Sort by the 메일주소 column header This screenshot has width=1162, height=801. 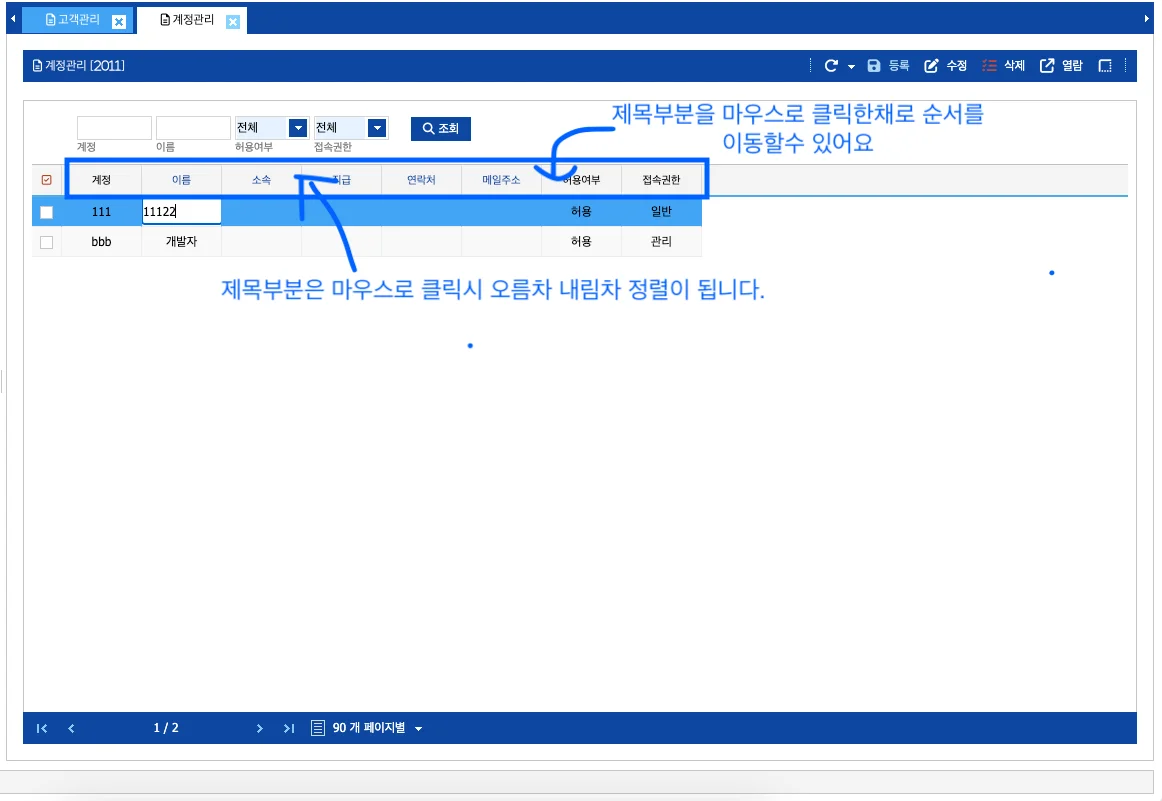point(502,180)
